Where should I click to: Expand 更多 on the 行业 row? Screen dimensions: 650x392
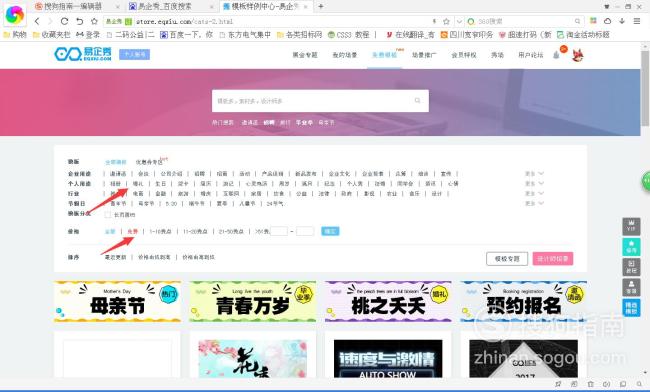point(534,194)
